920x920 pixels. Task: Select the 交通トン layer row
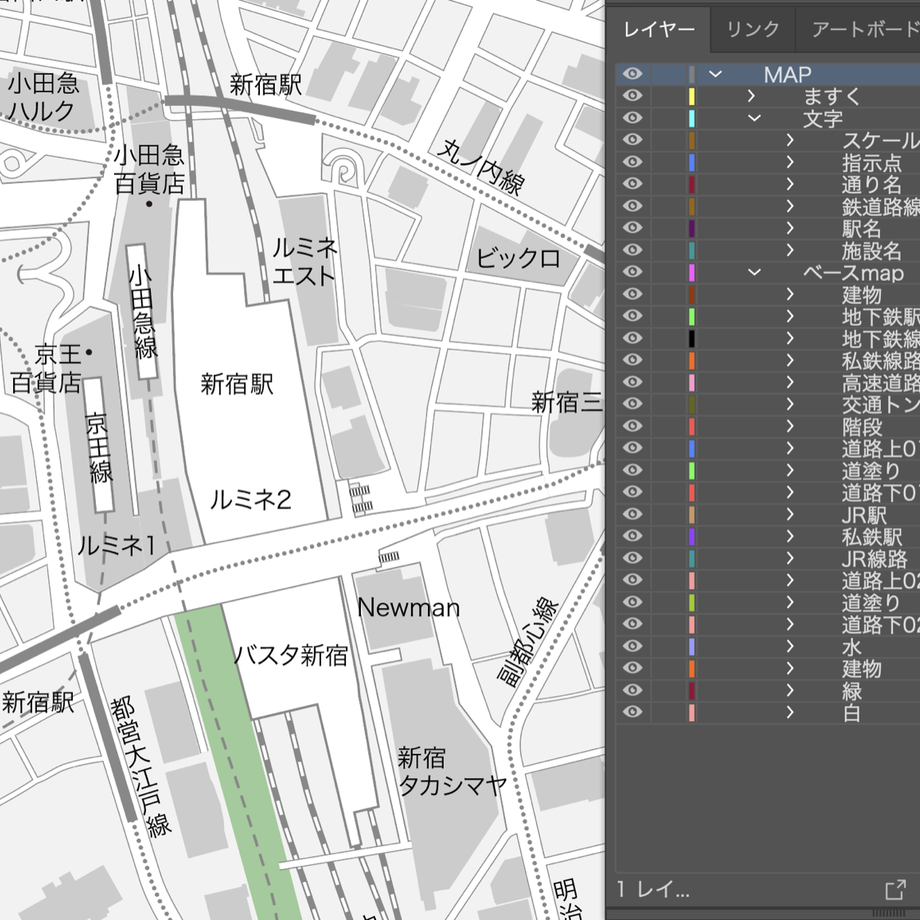(768, 404)
